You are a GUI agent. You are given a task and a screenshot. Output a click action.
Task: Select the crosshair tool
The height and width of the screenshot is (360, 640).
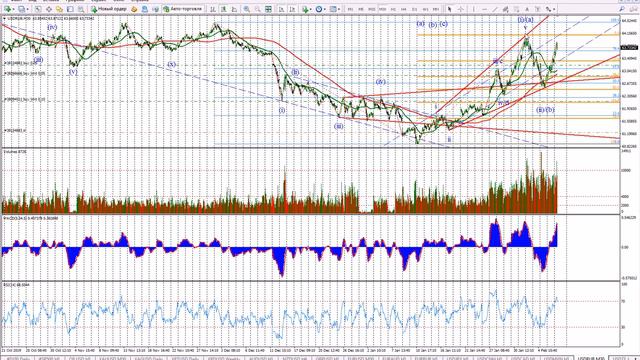point(461,9)
